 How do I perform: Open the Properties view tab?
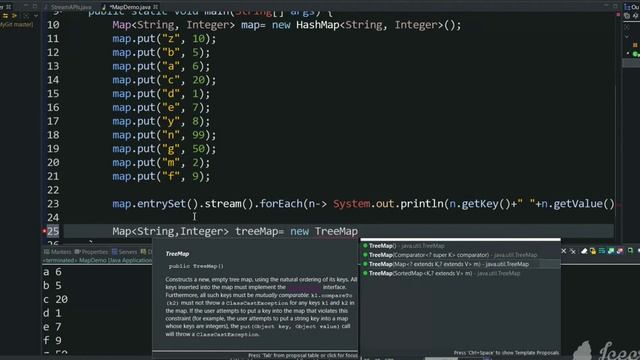[91, 252]
